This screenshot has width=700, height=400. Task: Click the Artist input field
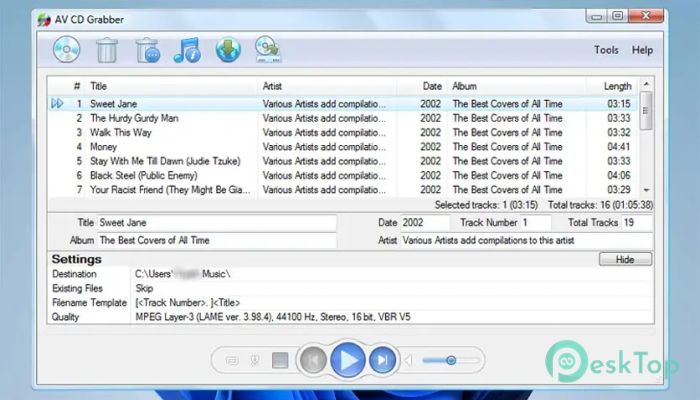point(526,240)
